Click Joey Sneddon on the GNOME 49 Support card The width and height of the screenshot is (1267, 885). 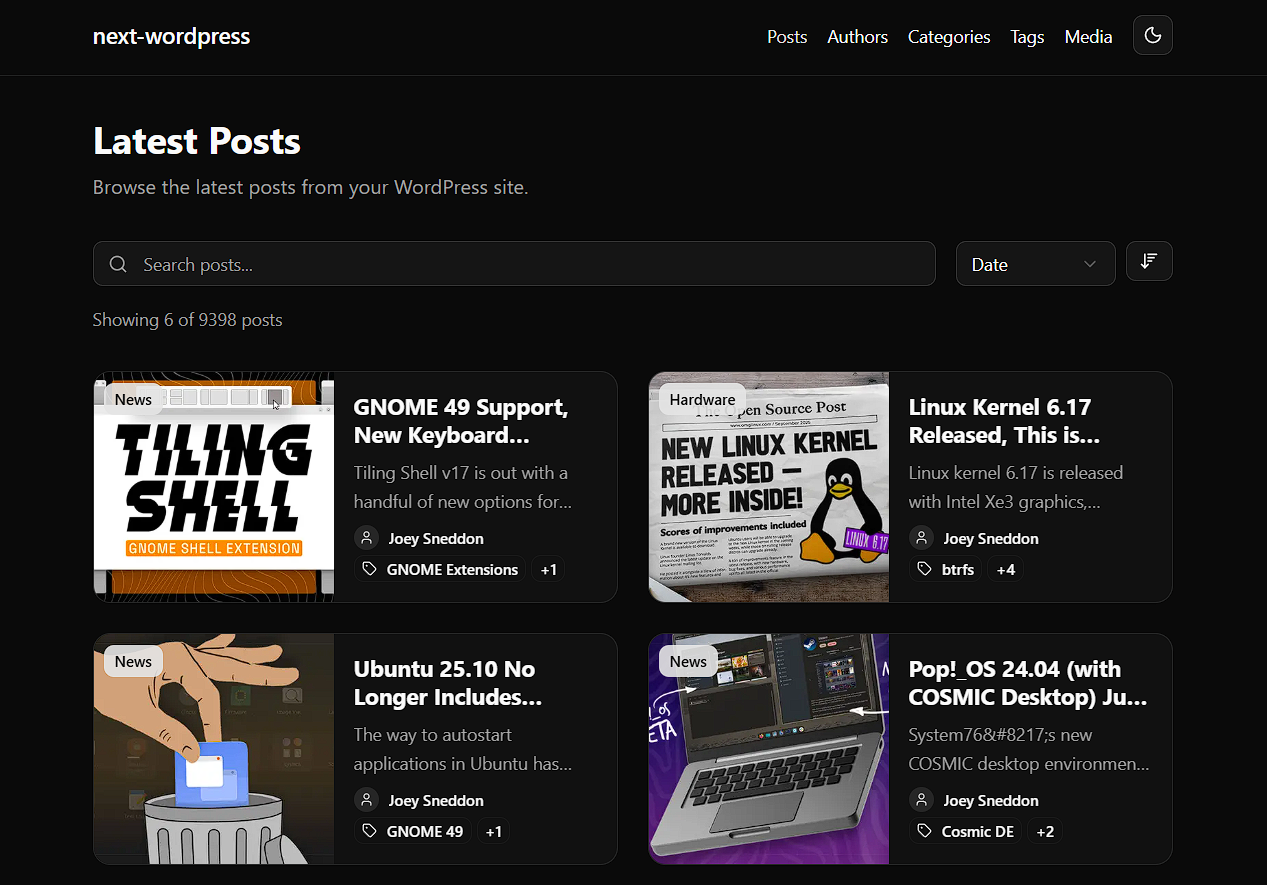[436, 538]
